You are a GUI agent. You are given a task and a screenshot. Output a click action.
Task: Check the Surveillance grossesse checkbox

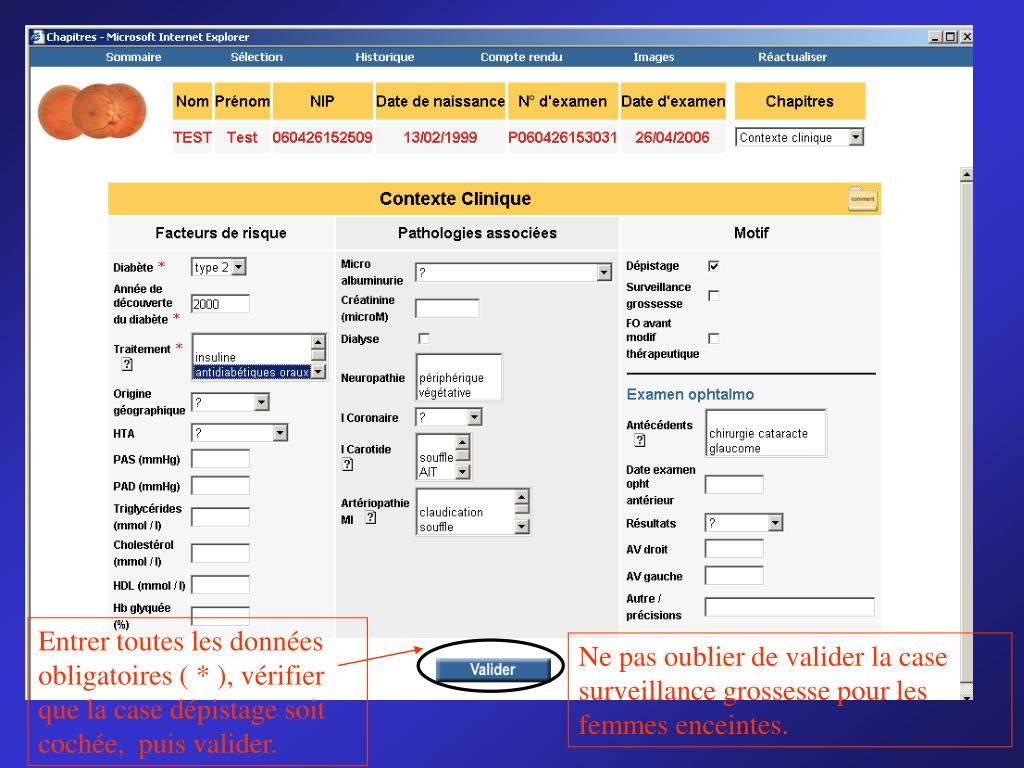(714, 296)
